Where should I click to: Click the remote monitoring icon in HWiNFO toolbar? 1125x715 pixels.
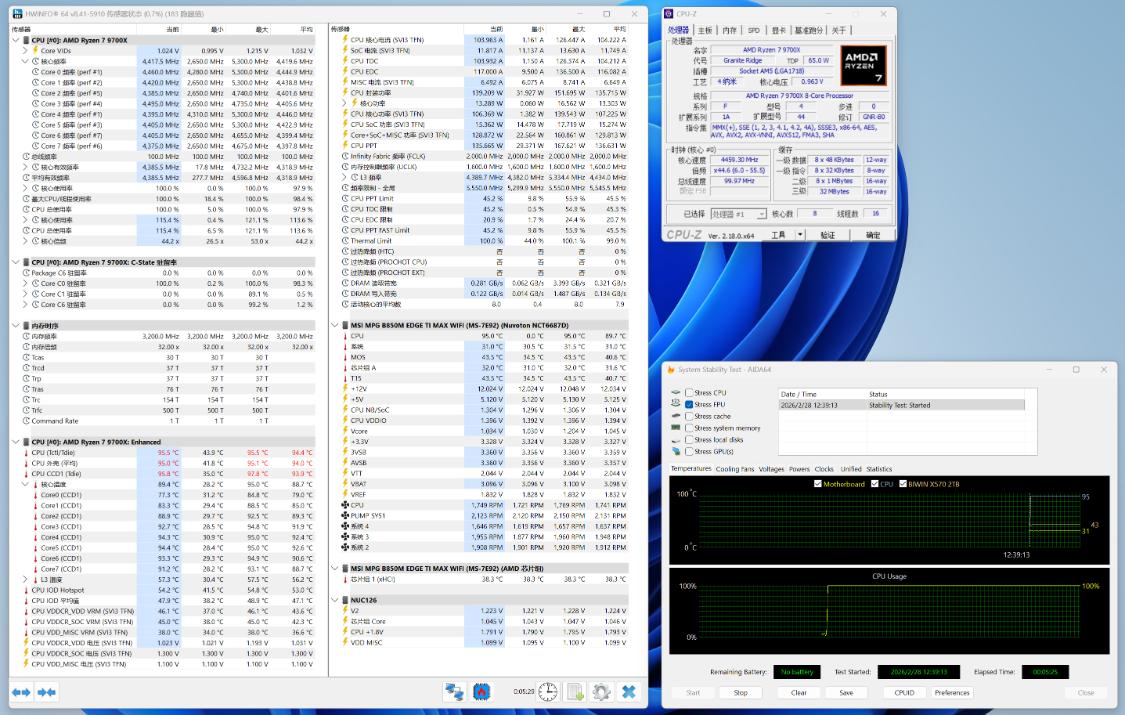[456, 691]
